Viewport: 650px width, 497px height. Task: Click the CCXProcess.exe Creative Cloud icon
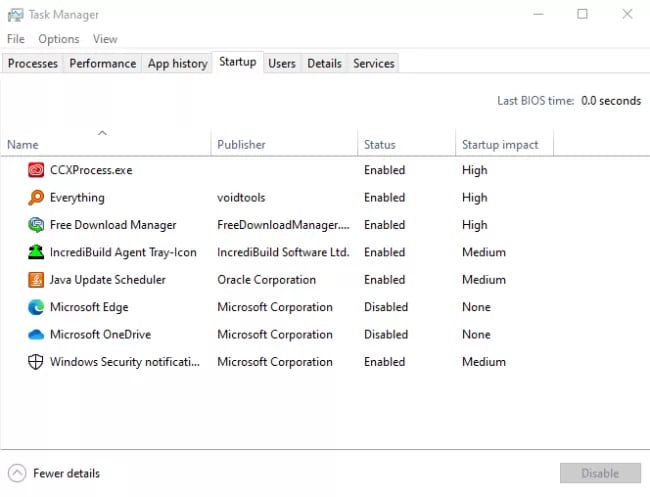pyautogui.click(x=36, y=170)
